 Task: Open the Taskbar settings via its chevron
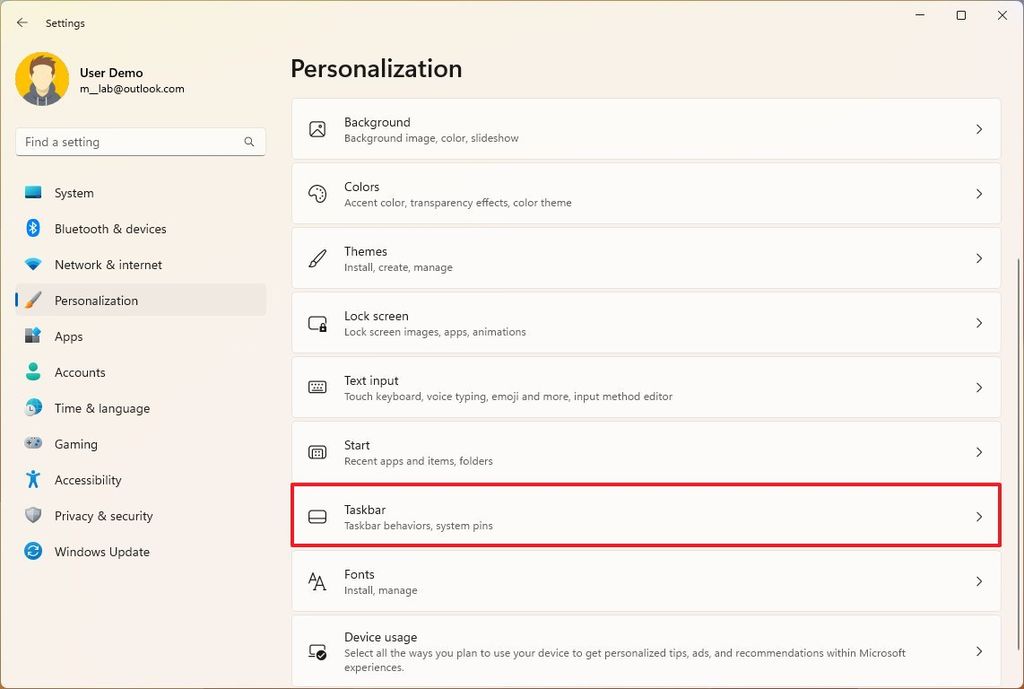click(x=979, y=516)
